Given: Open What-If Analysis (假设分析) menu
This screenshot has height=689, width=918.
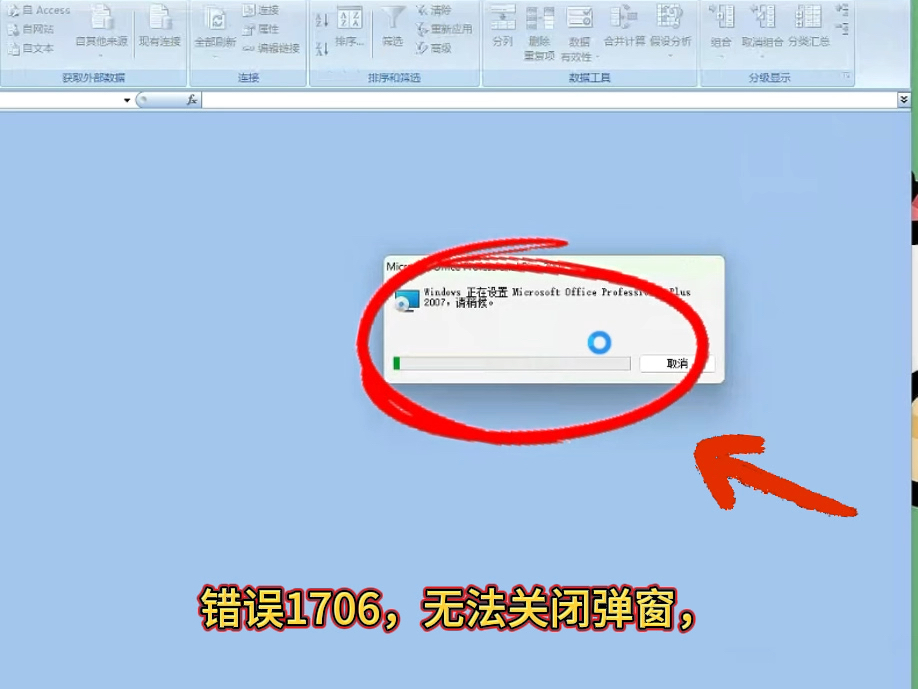Looking at the screenshot, I should [x=670, y=30].
